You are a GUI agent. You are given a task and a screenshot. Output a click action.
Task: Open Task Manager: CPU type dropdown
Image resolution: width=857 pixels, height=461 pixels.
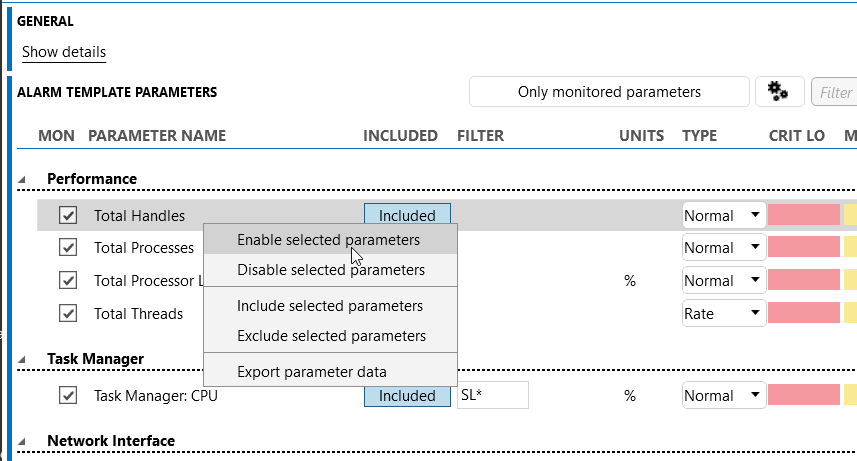(x=724, y=395)
